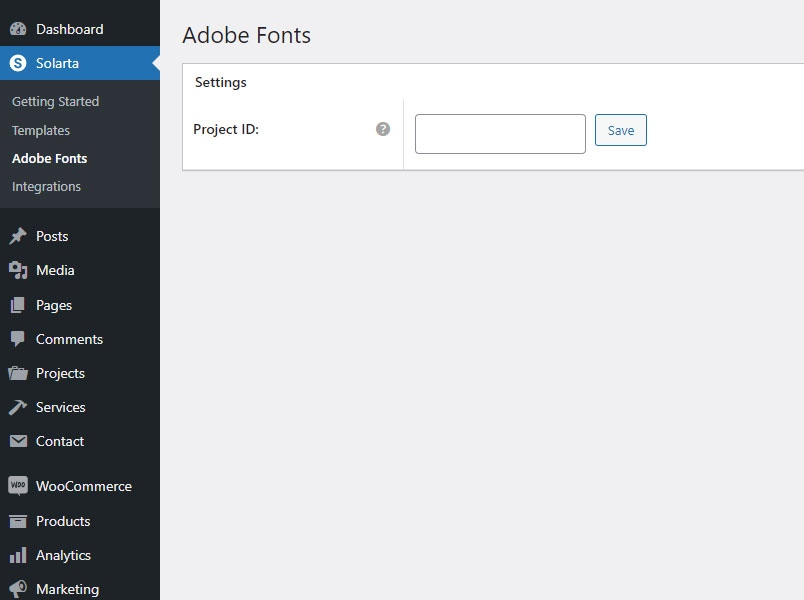Click the Solarta S logo icon
Image resolution: width=804 pixels, height=600 pixels.
(x=18, y=63)
